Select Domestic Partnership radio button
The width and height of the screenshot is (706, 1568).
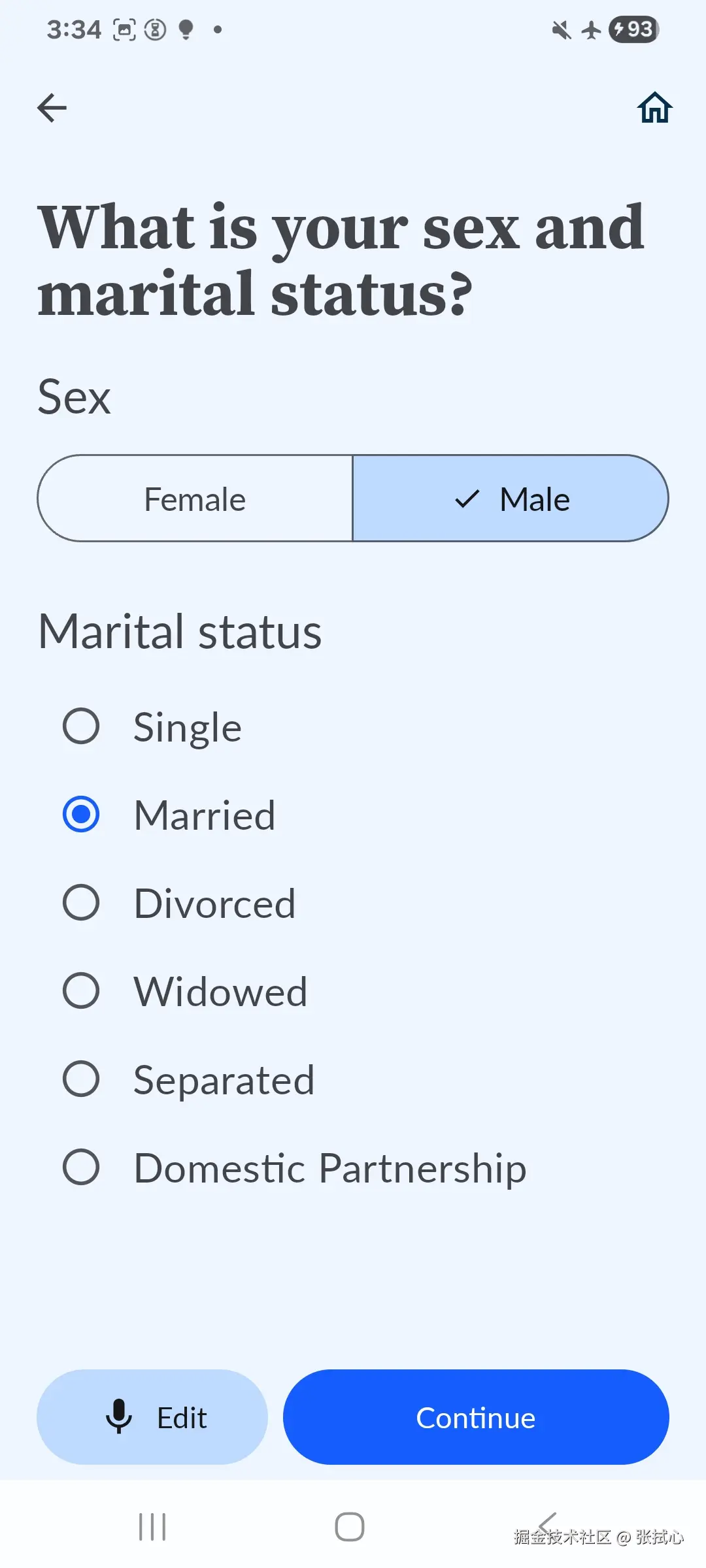pyautogui.click(x=81, y=1168)
